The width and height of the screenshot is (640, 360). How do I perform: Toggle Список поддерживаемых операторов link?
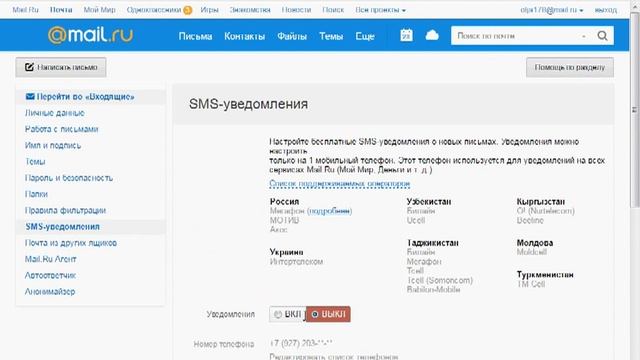point(340,184)
